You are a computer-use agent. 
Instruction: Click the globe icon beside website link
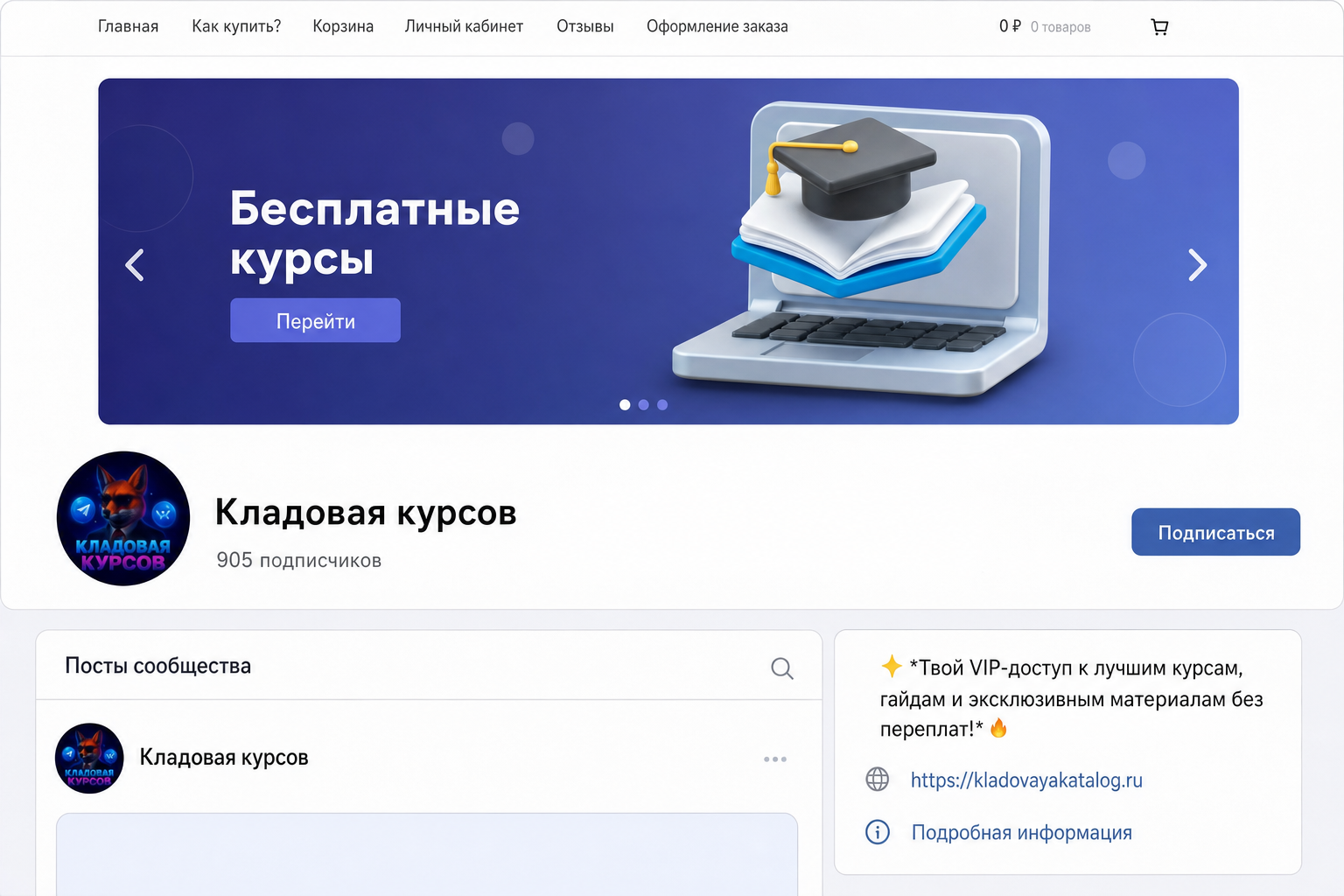(x=878, y=779)
